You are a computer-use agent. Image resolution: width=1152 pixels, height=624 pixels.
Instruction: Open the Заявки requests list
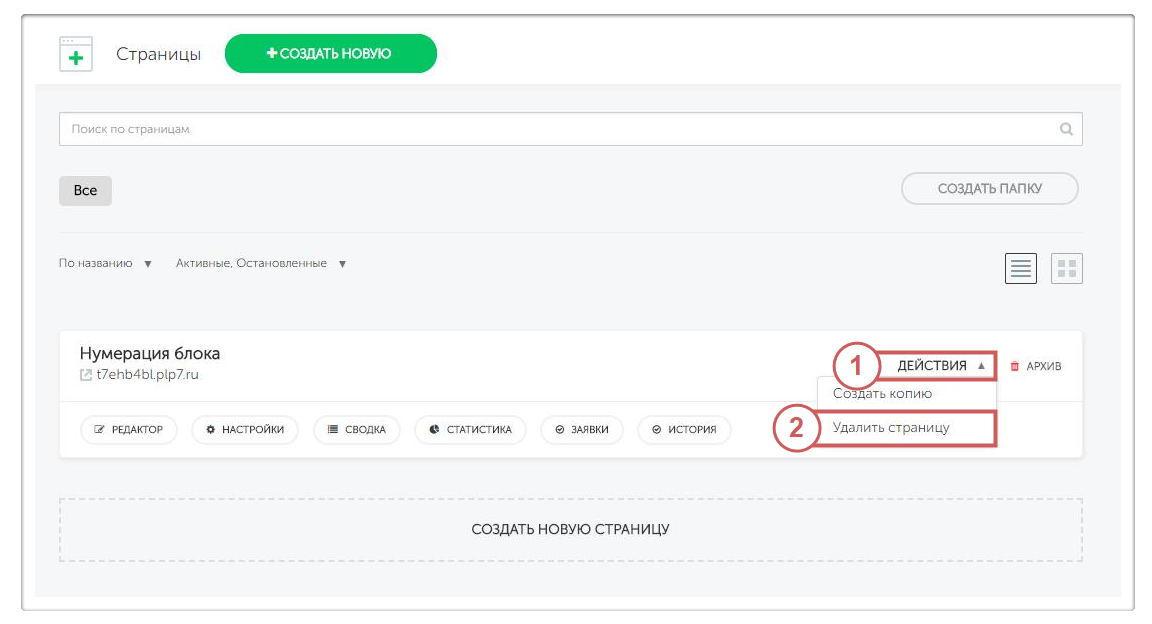coord(582,429)
